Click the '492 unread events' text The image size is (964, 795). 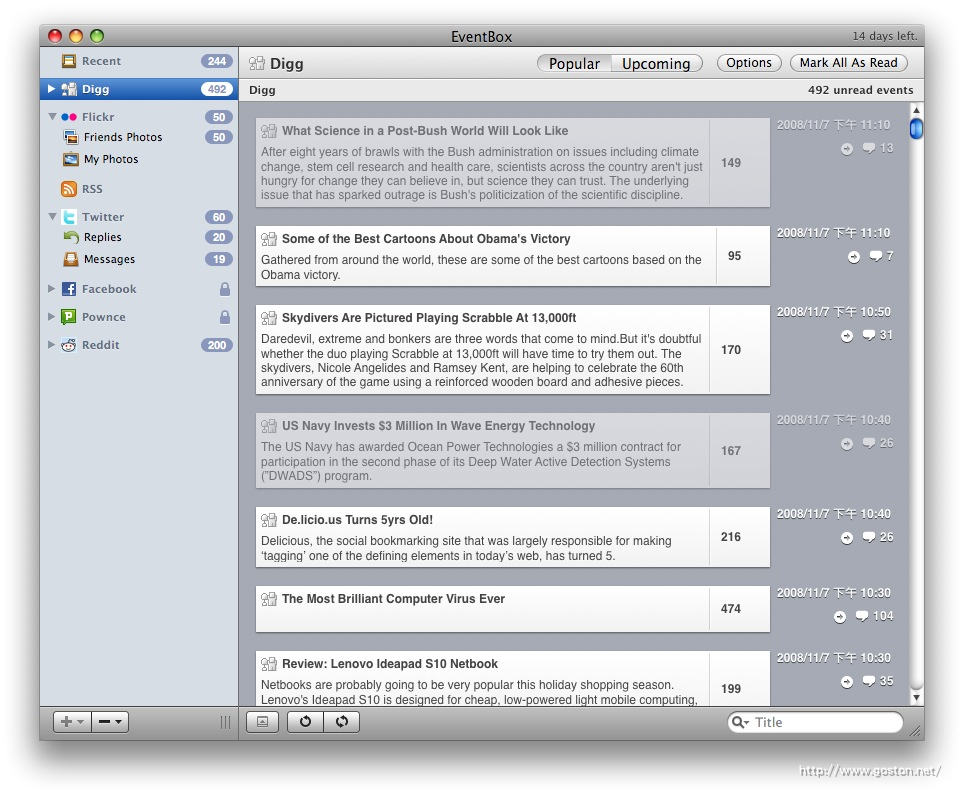[860, 90]
